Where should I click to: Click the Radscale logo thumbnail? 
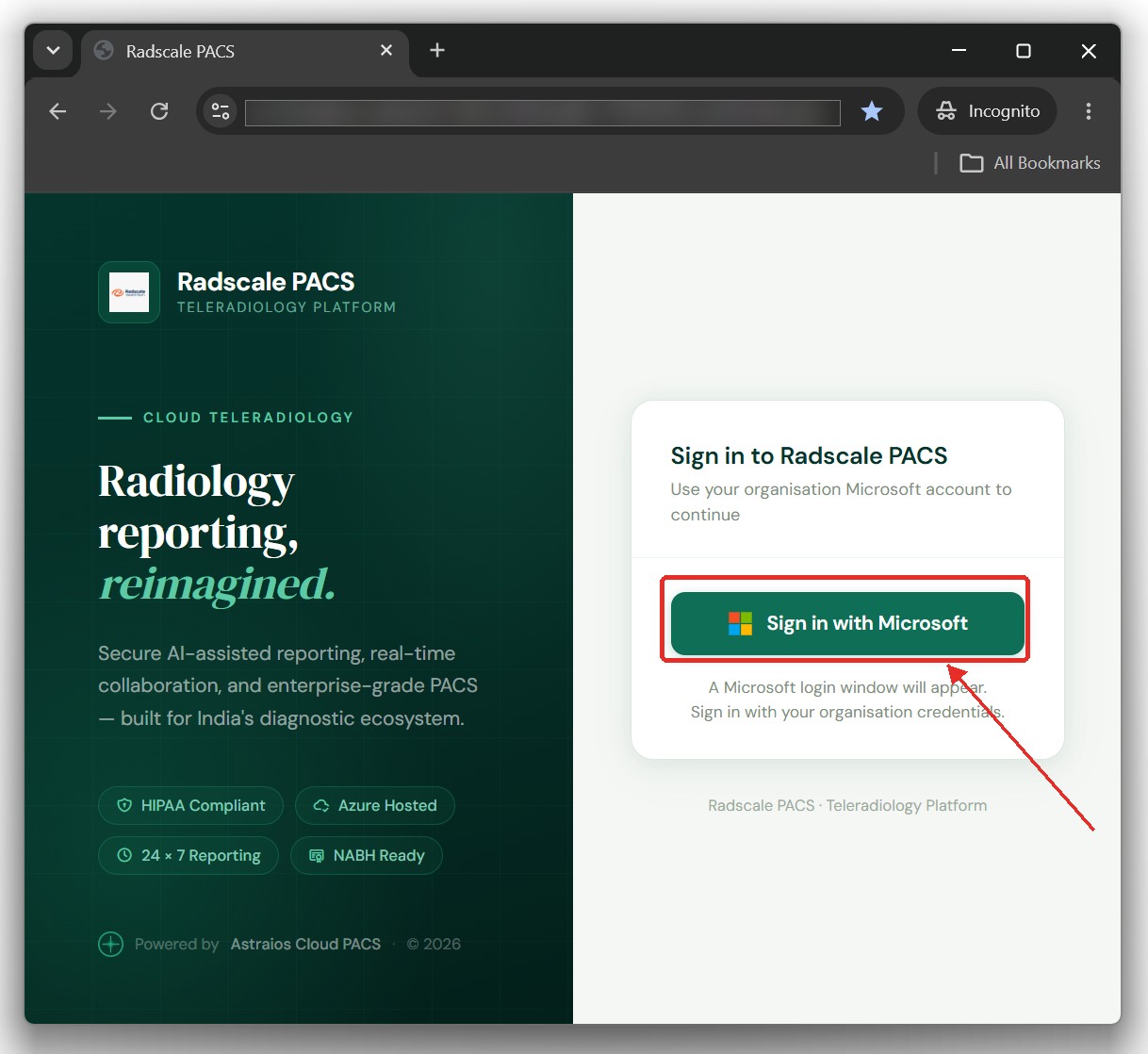pos(129,292)
